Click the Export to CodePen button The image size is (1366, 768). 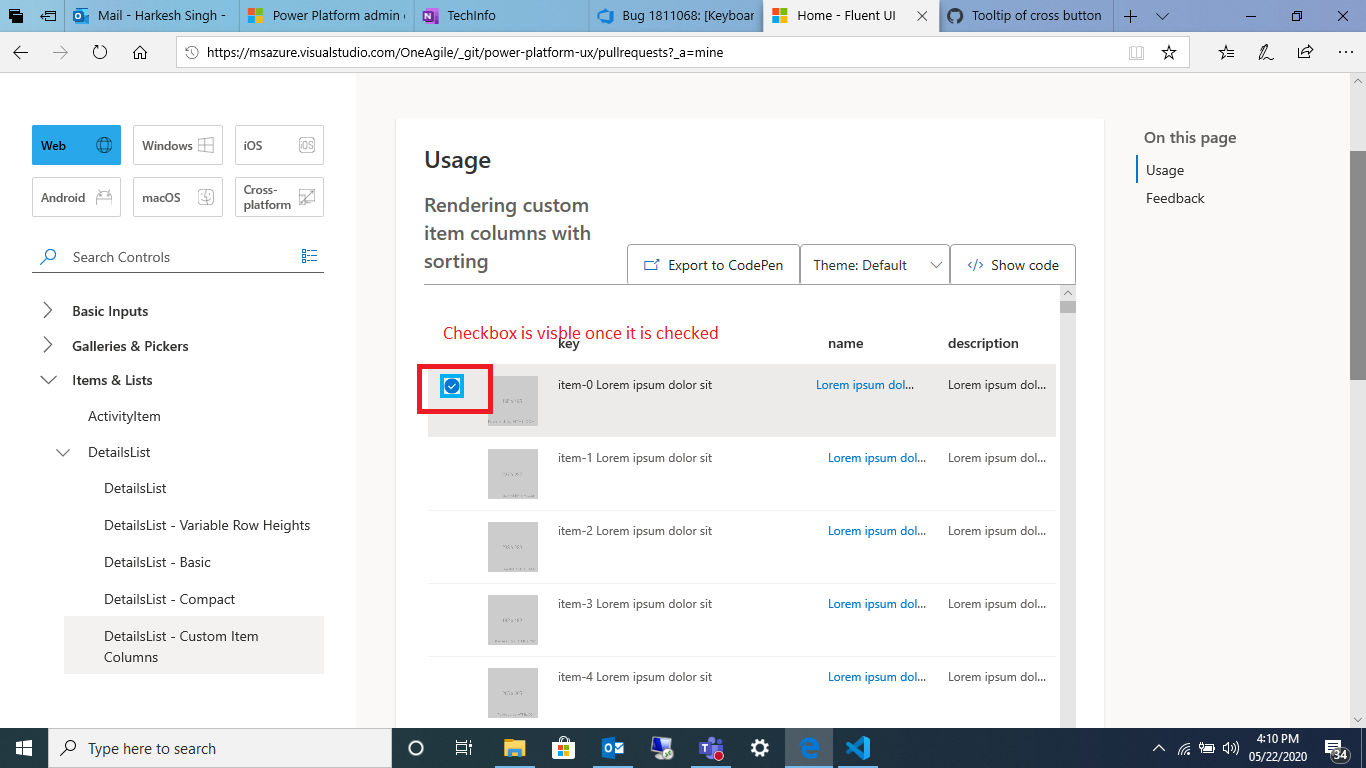pos(713,264)
